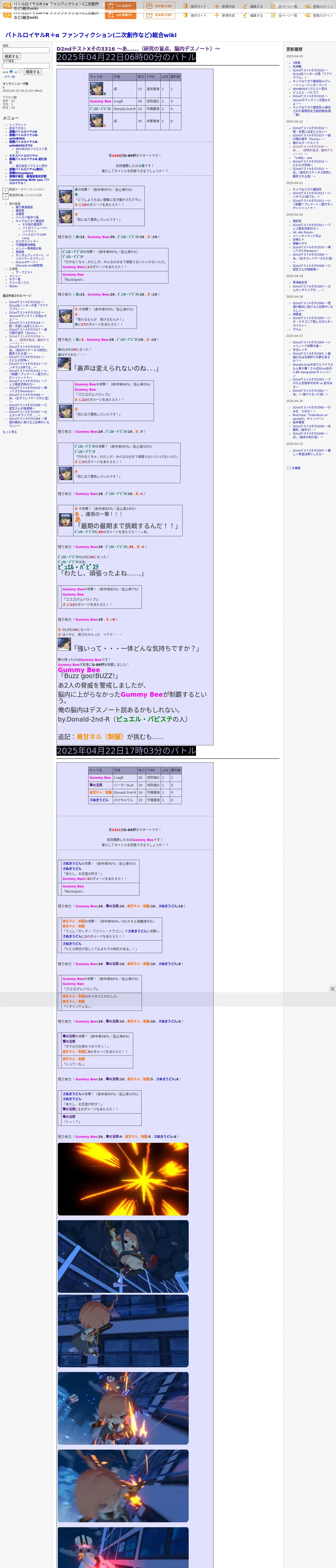Click the 全ページ一覧 list icon
The width and height of the screenshot is (336, 1568).
coord(274,6)
